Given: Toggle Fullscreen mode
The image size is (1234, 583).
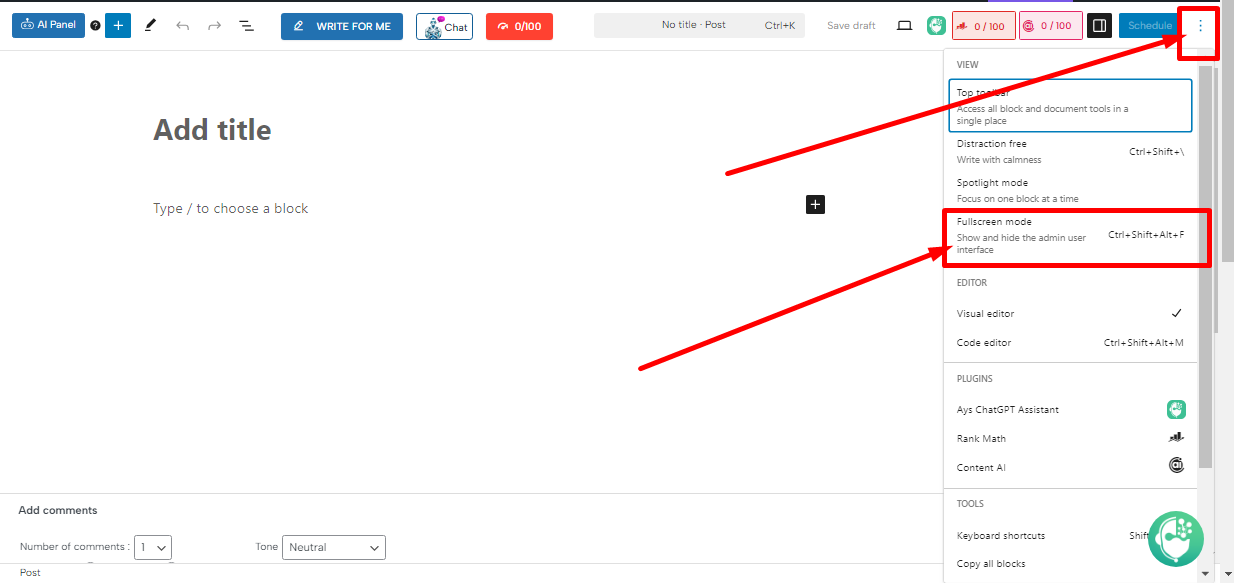Looking at the screenshot, I should (x=1070, y=235).
